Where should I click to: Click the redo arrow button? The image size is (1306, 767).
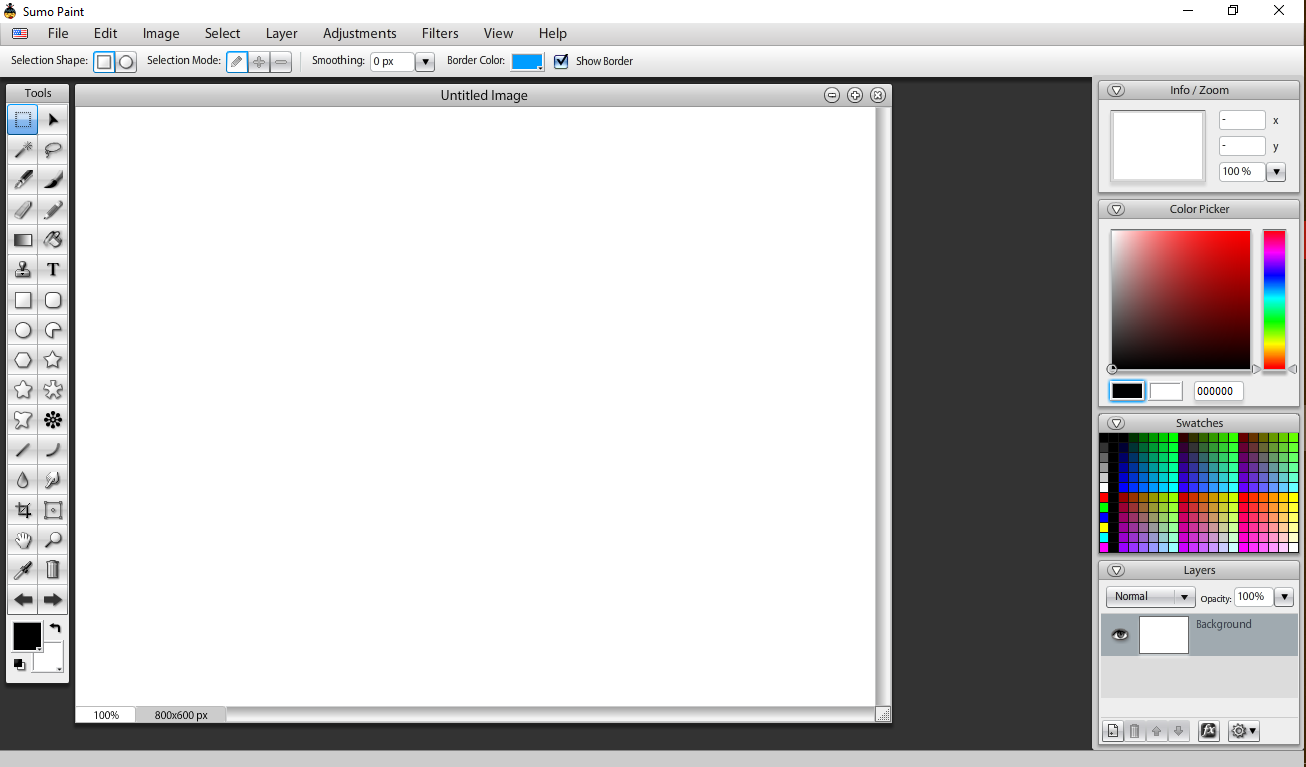pos(53,599)
